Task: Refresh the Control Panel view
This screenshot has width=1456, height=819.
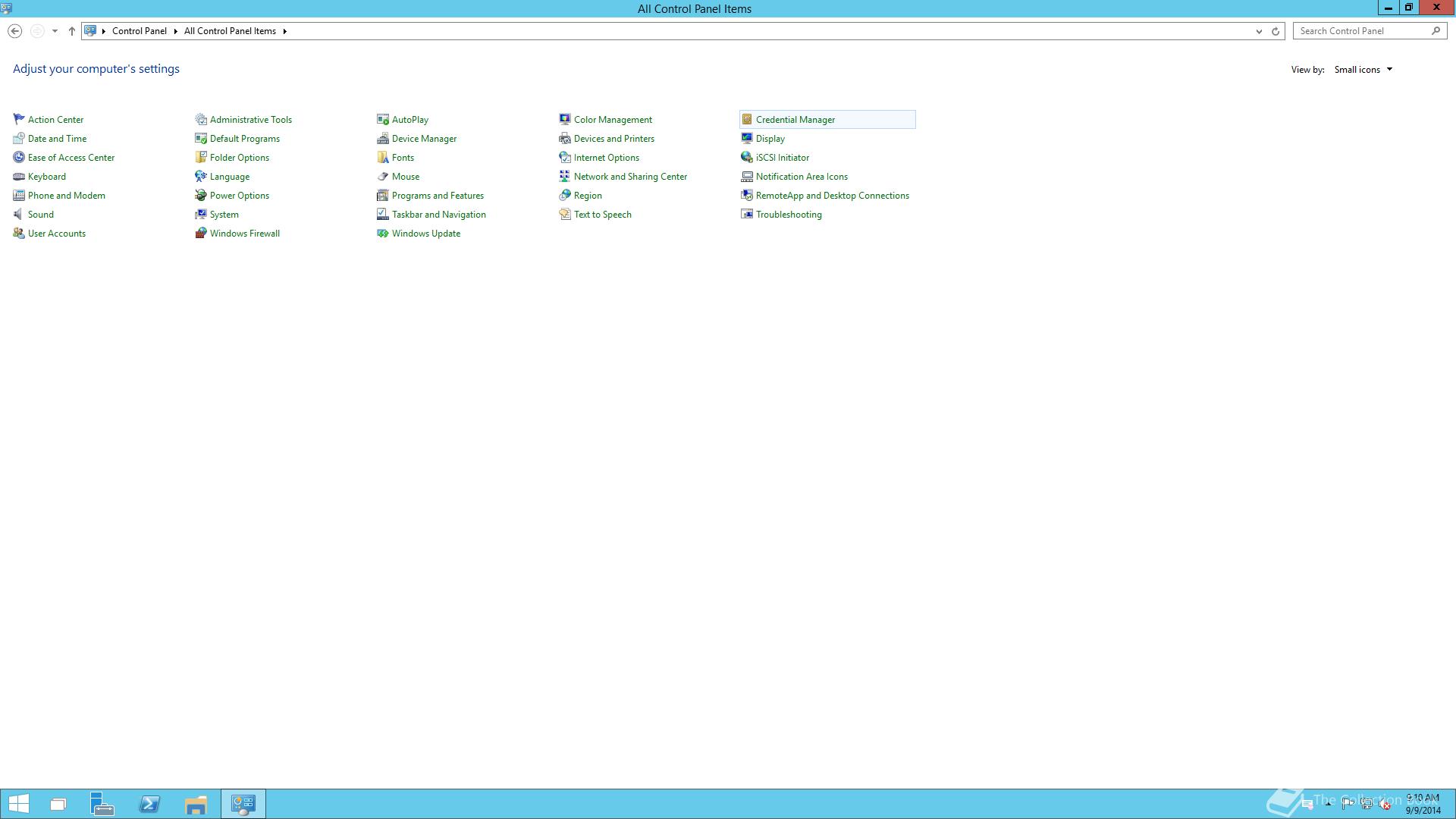Action: point(1276,31)
